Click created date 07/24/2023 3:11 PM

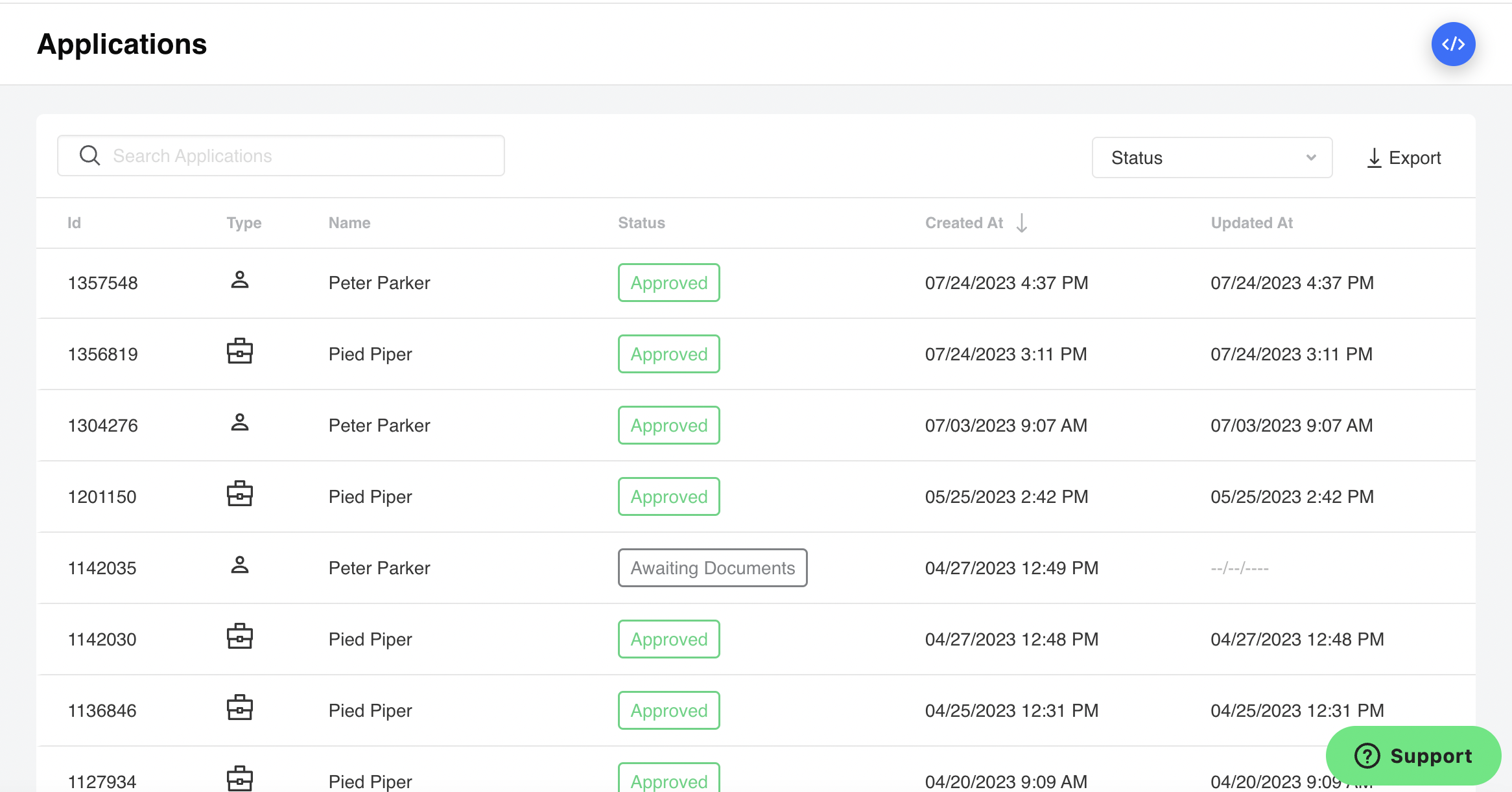(1006, 355)
